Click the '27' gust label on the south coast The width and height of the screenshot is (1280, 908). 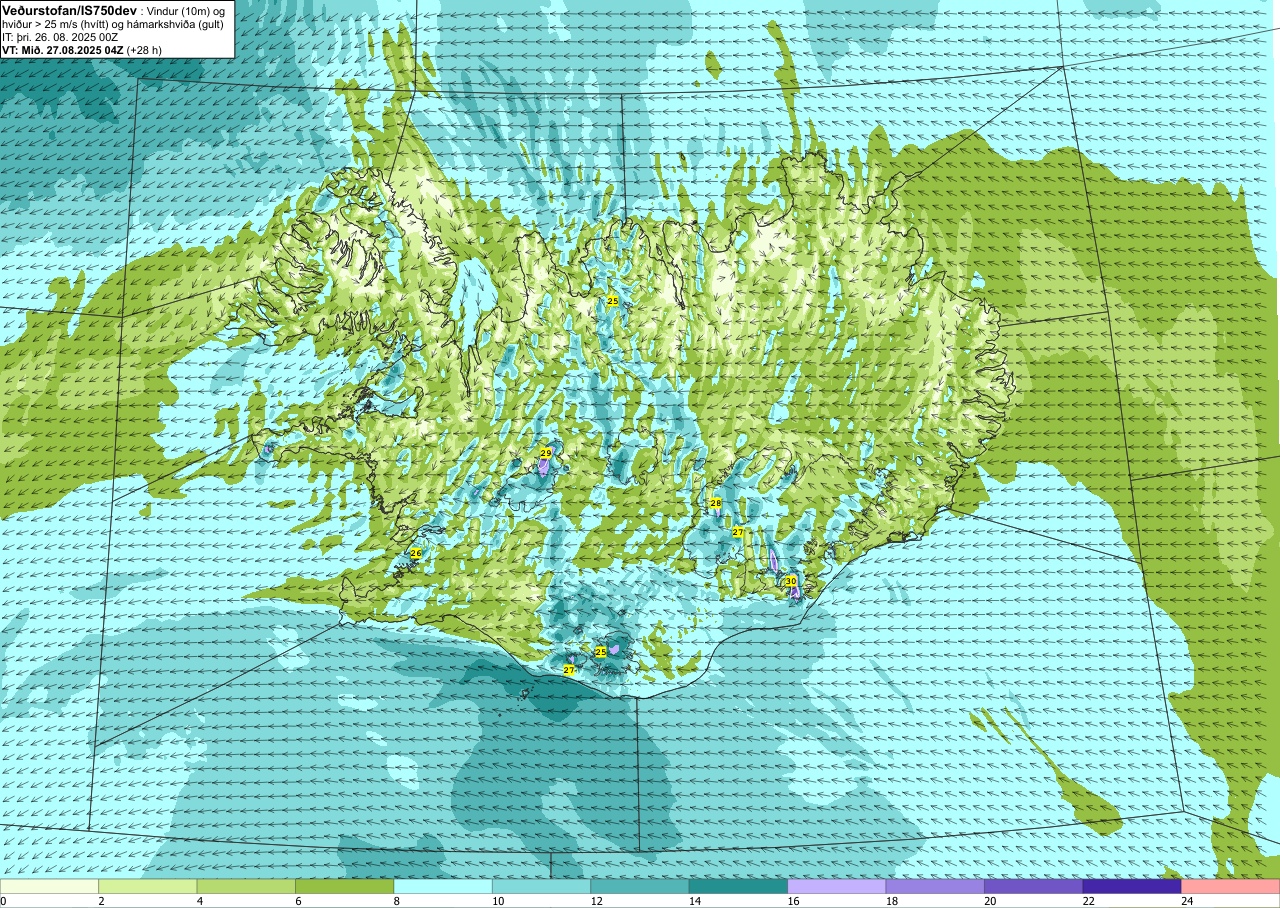click(569, 670)
